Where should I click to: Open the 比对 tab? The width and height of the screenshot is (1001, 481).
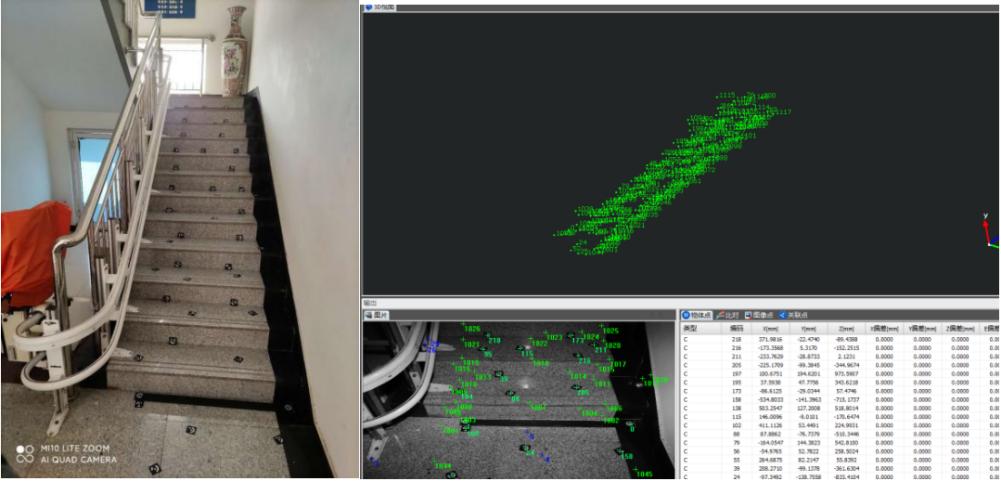731,315
